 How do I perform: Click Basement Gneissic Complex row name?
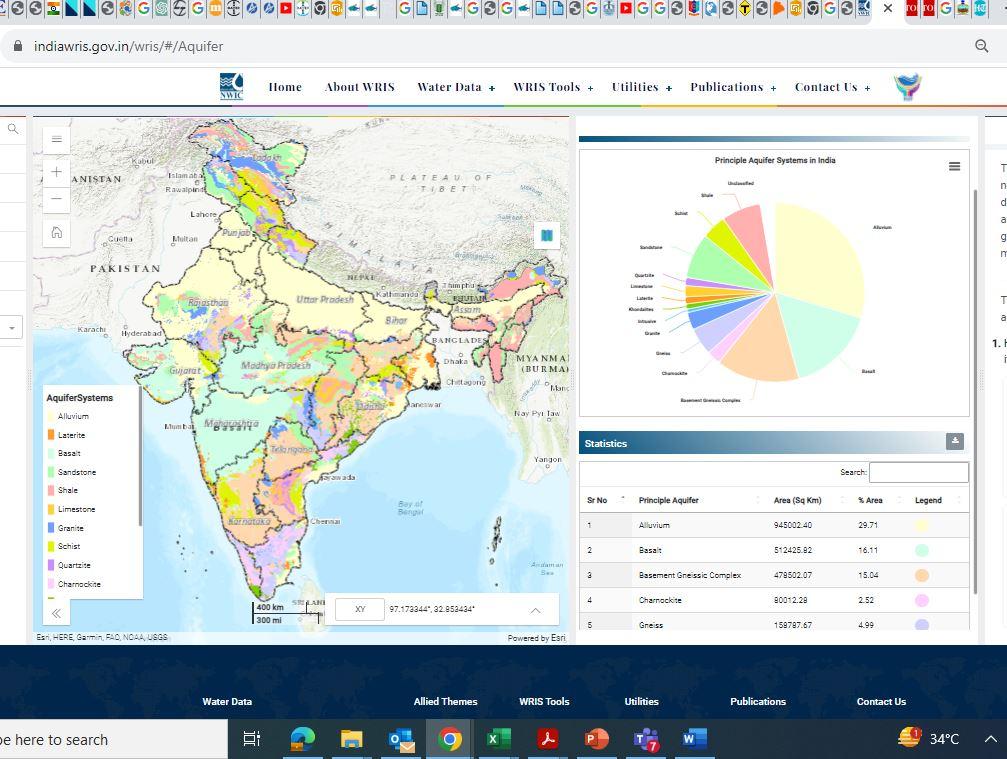tap(690, 575)
